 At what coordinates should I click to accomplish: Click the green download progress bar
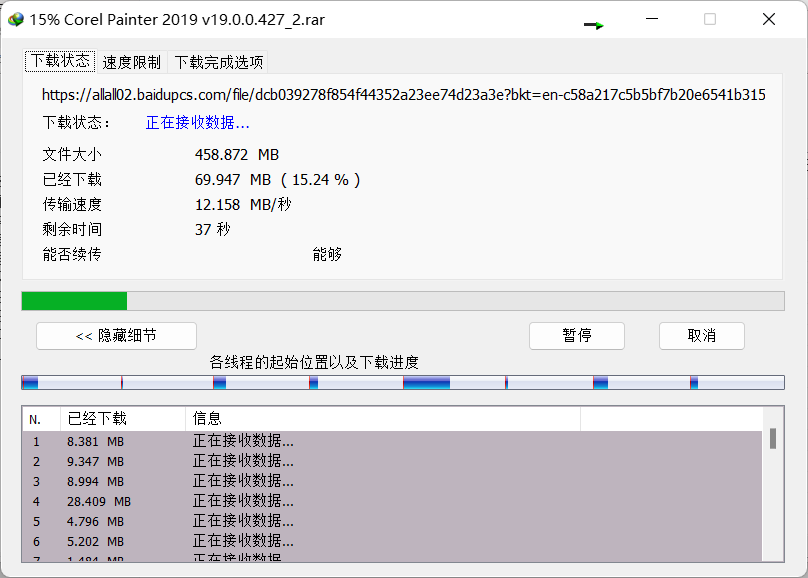pos(403,301)
